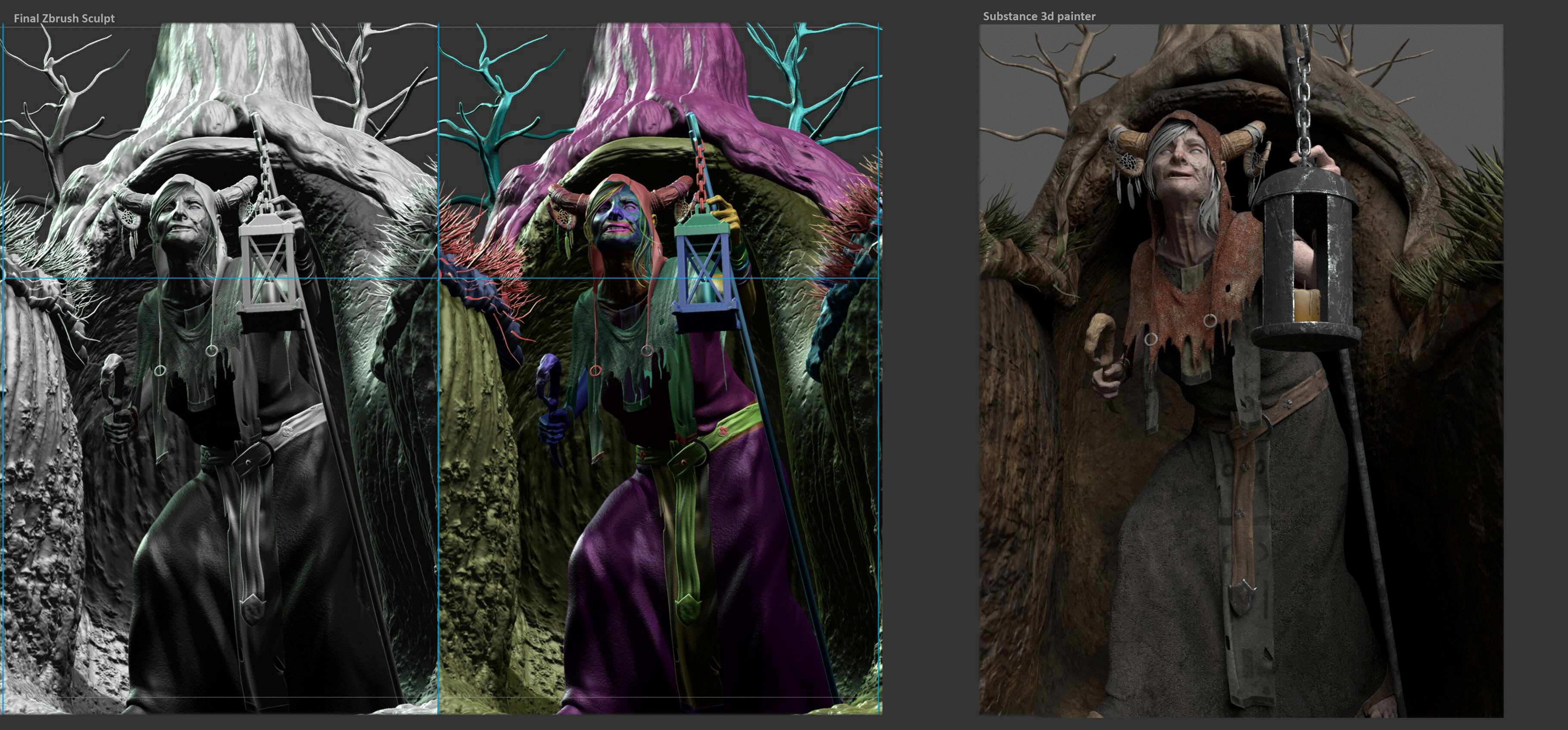Select the polygroup-colored Zbrush sculpt image
The image size is (1568, 730).
click(x=660, y=368)
